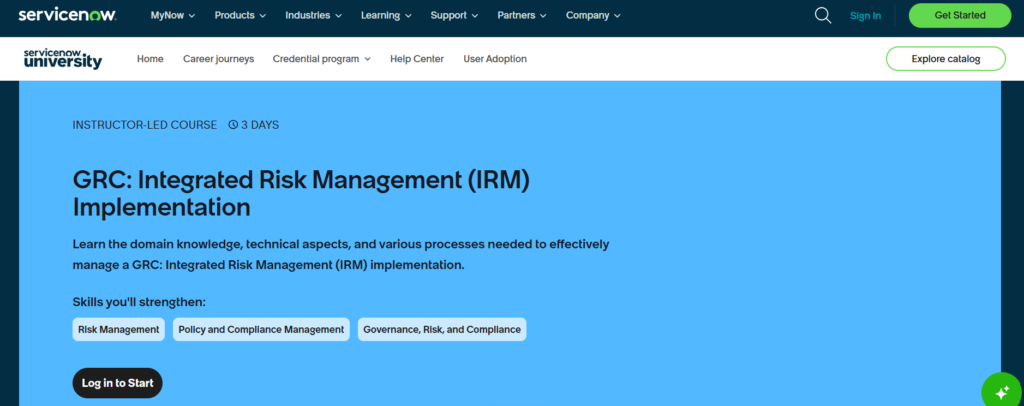The height and width of the screenshot is (406, 1024).
Task: Click the 3 DAYS duration text
Action: (x=260, y=125)
